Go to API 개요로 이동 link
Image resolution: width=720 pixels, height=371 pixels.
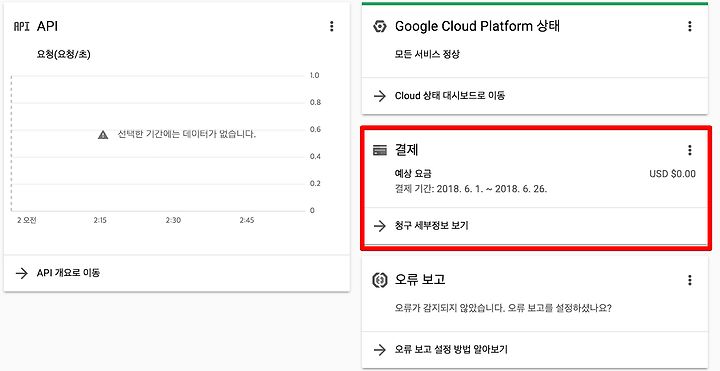(x=68, y=273)
